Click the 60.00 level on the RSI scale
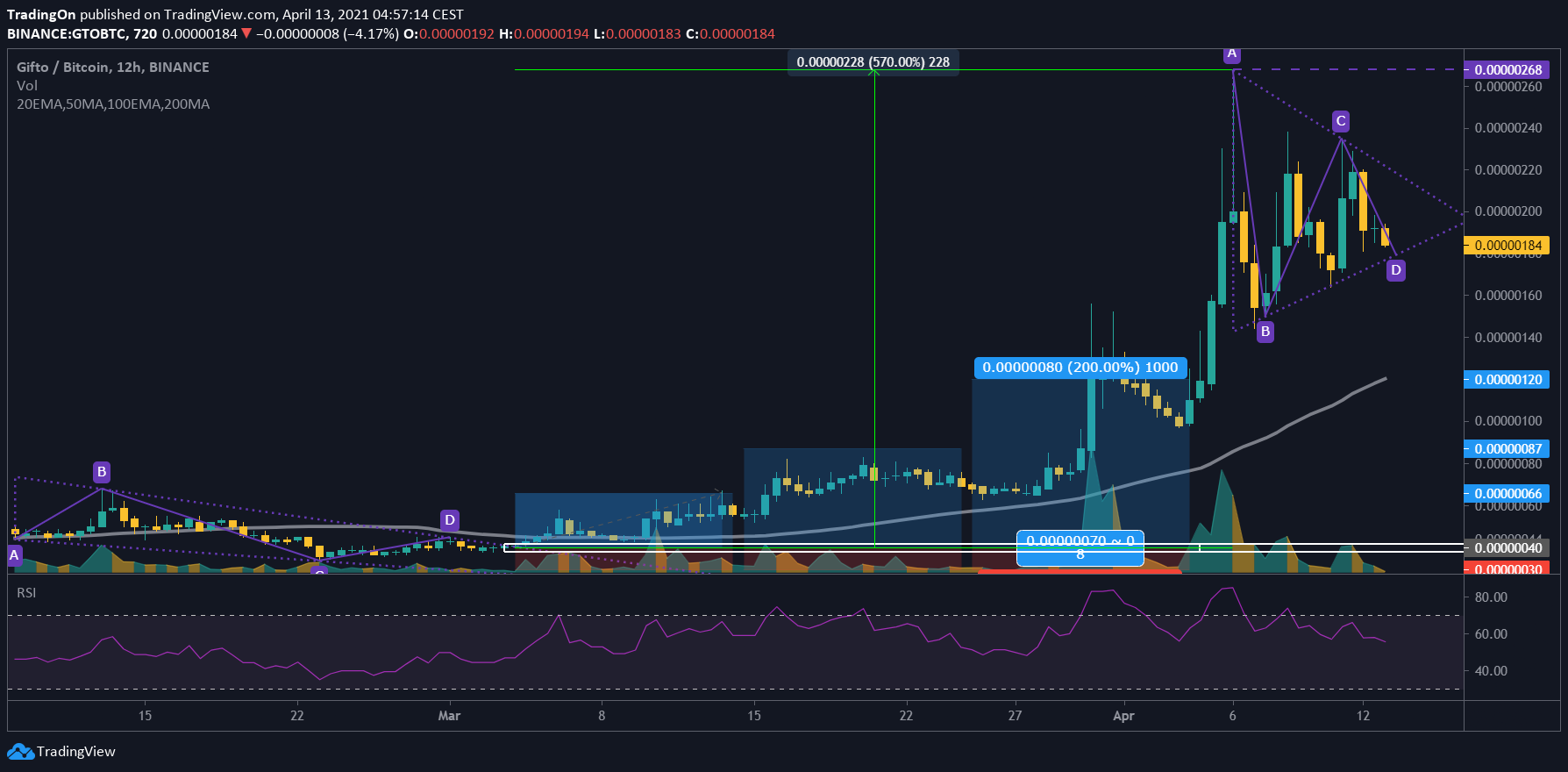 tap(1491, 634)
